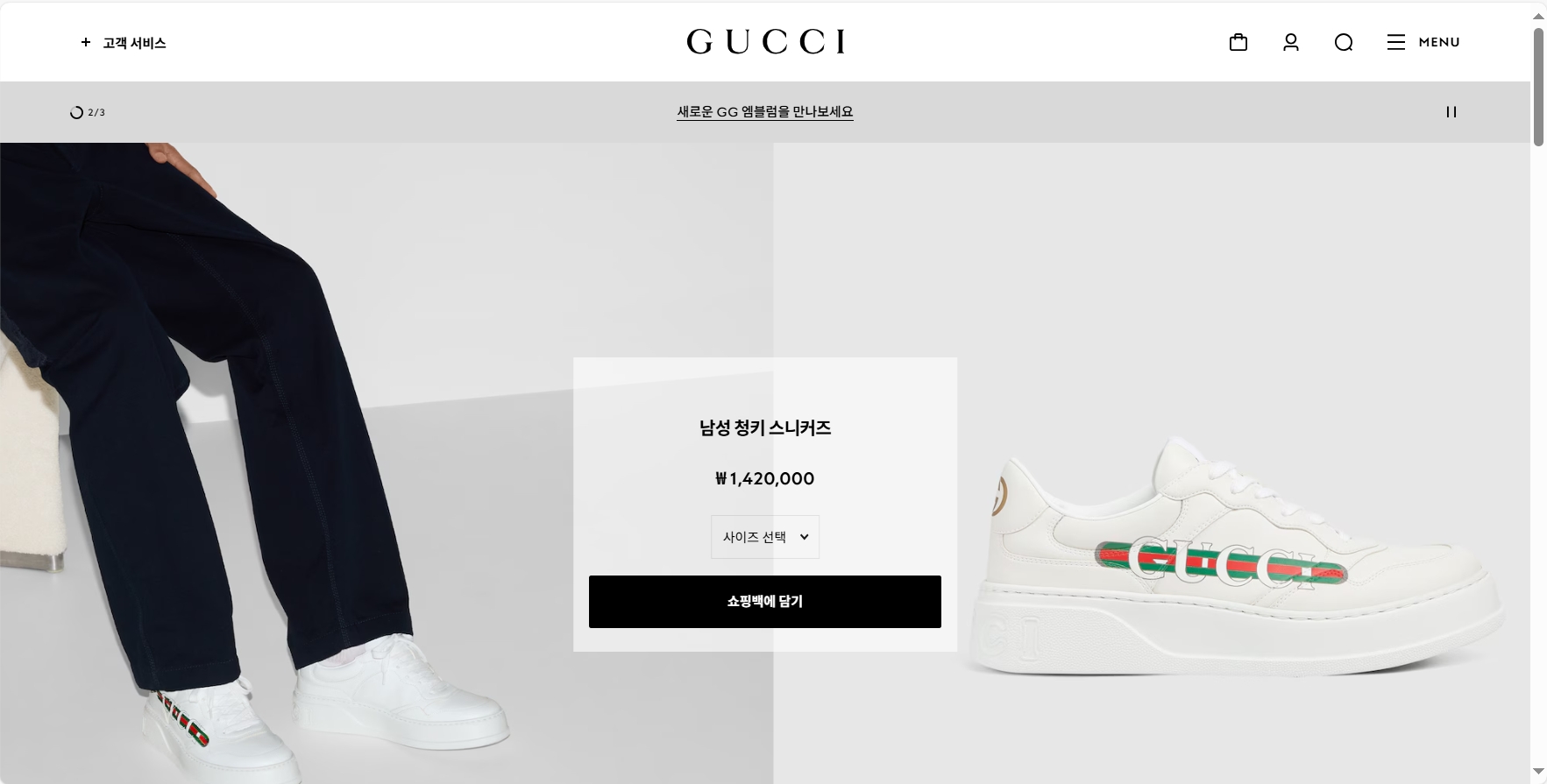The height and width of the screenshot is (784, 1547).
Task: Open the shopping bag icon
Action: [1238, 42]
